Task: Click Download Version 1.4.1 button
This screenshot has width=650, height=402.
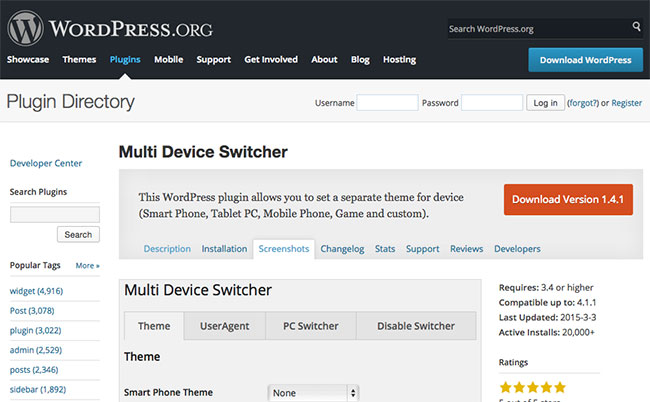Action: click(568, 200)
